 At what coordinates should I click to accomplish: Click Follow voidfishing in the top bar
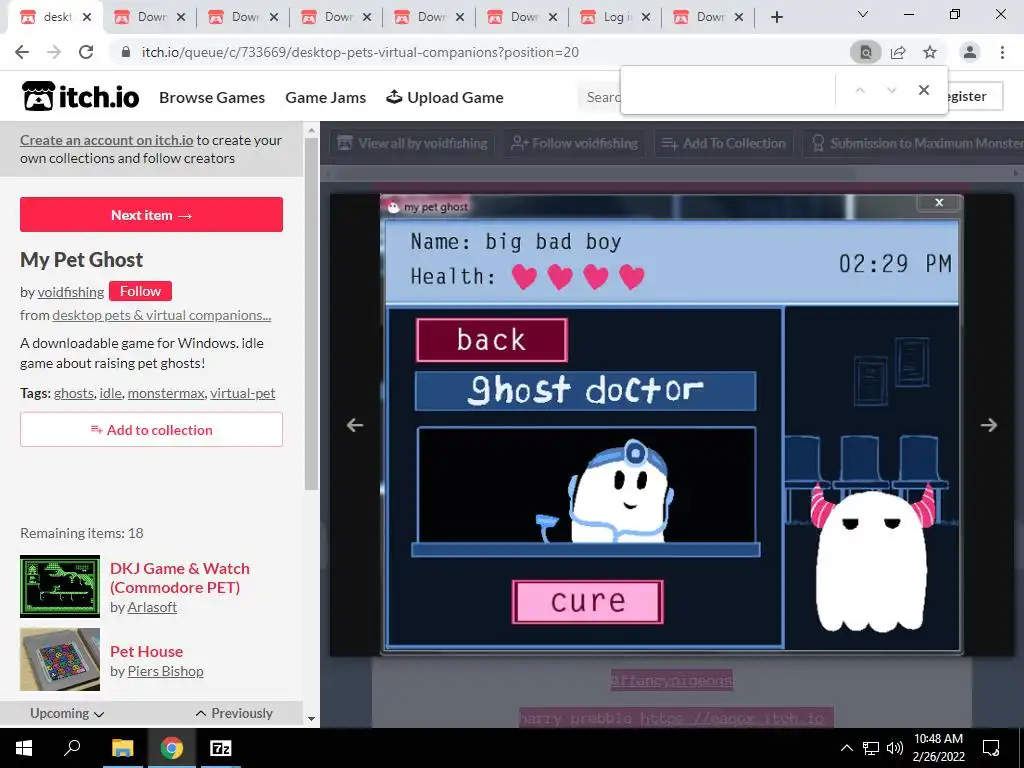pos(574,143)
